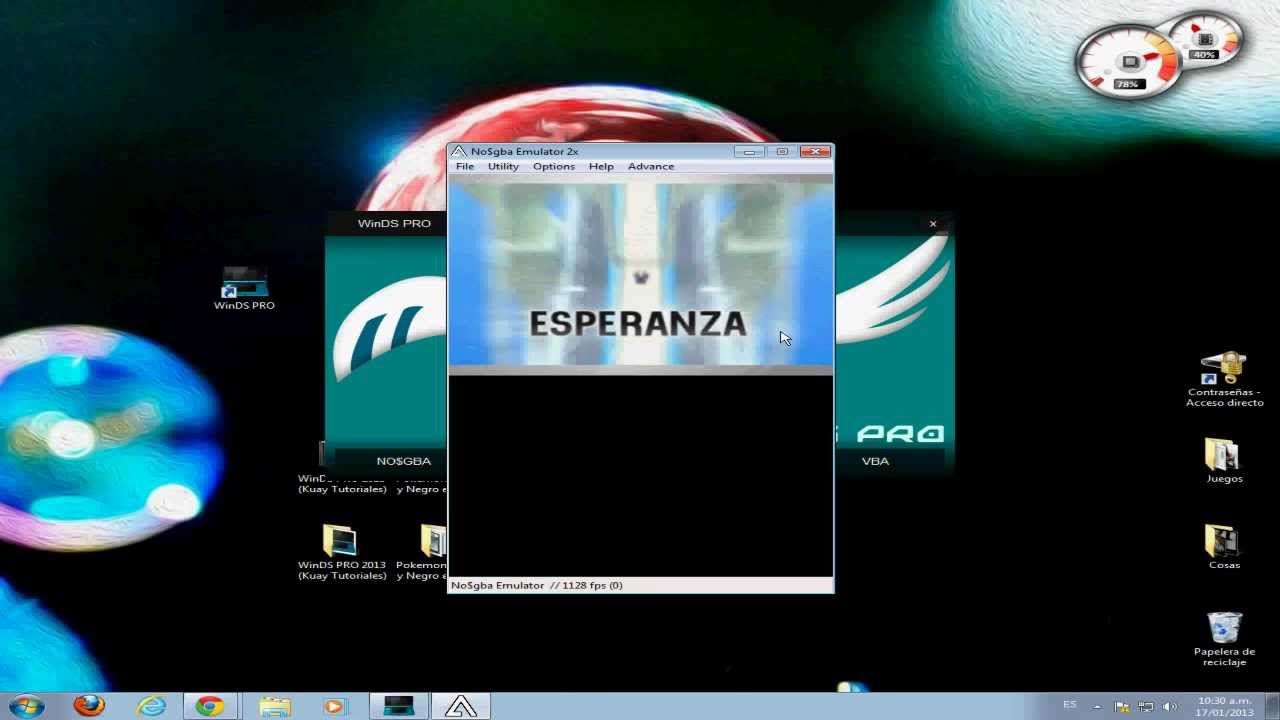Viewport: 1280px width, 720px height.
Task: Open Internet Explorer from the taskbar
Action: click(x=152, y=706)
